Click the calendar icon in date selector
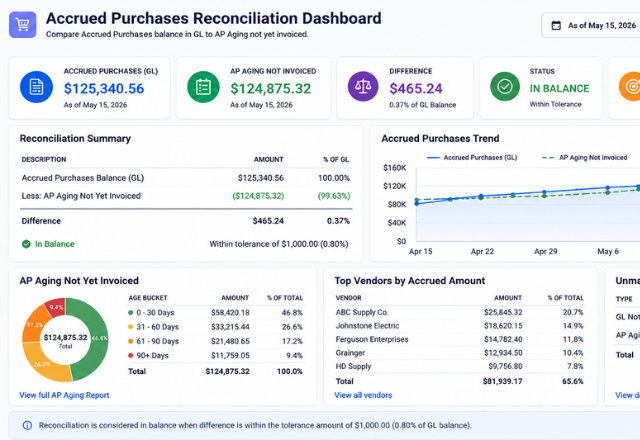 (556, 25)
